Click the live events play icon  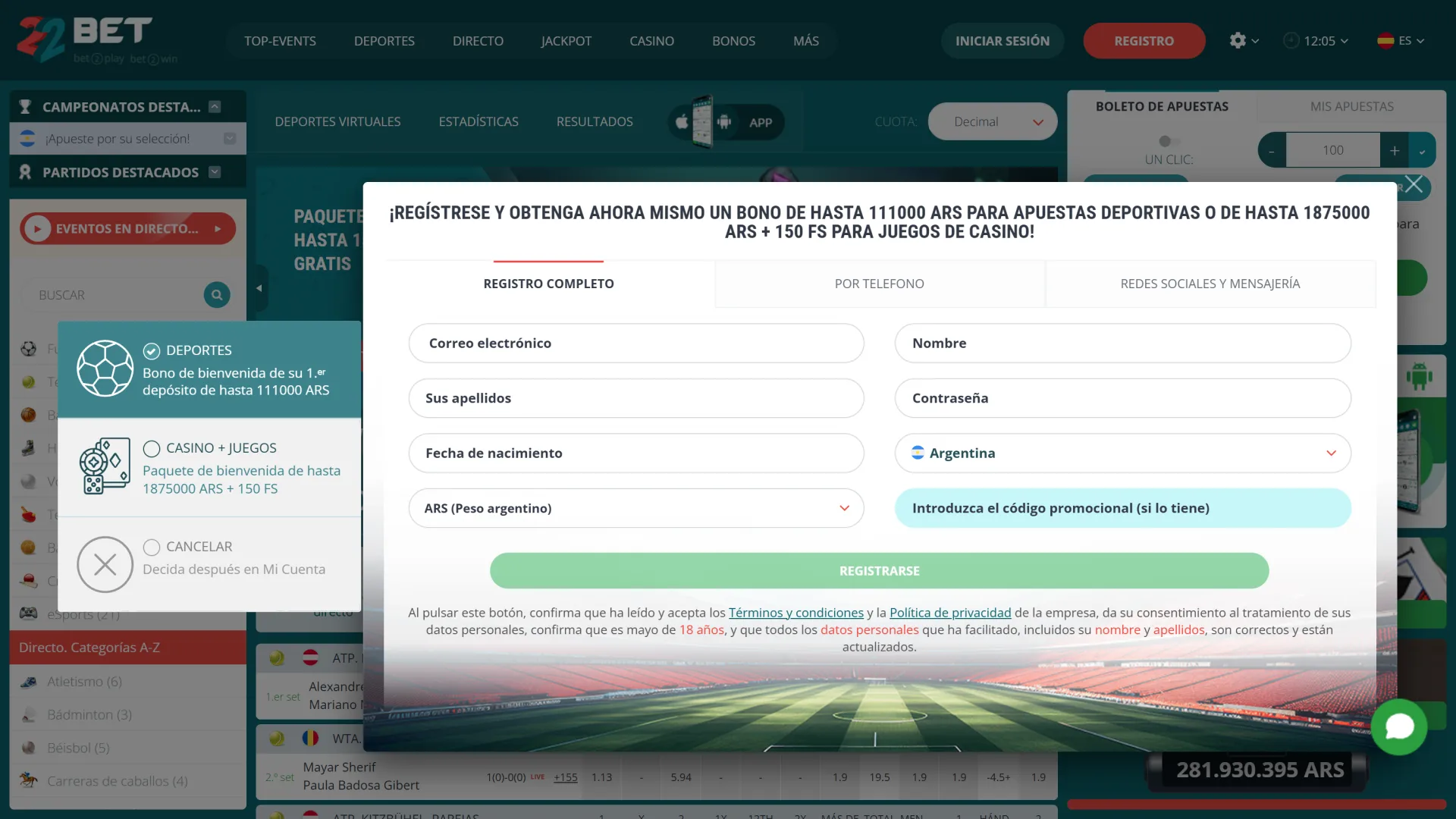point(37,228)
